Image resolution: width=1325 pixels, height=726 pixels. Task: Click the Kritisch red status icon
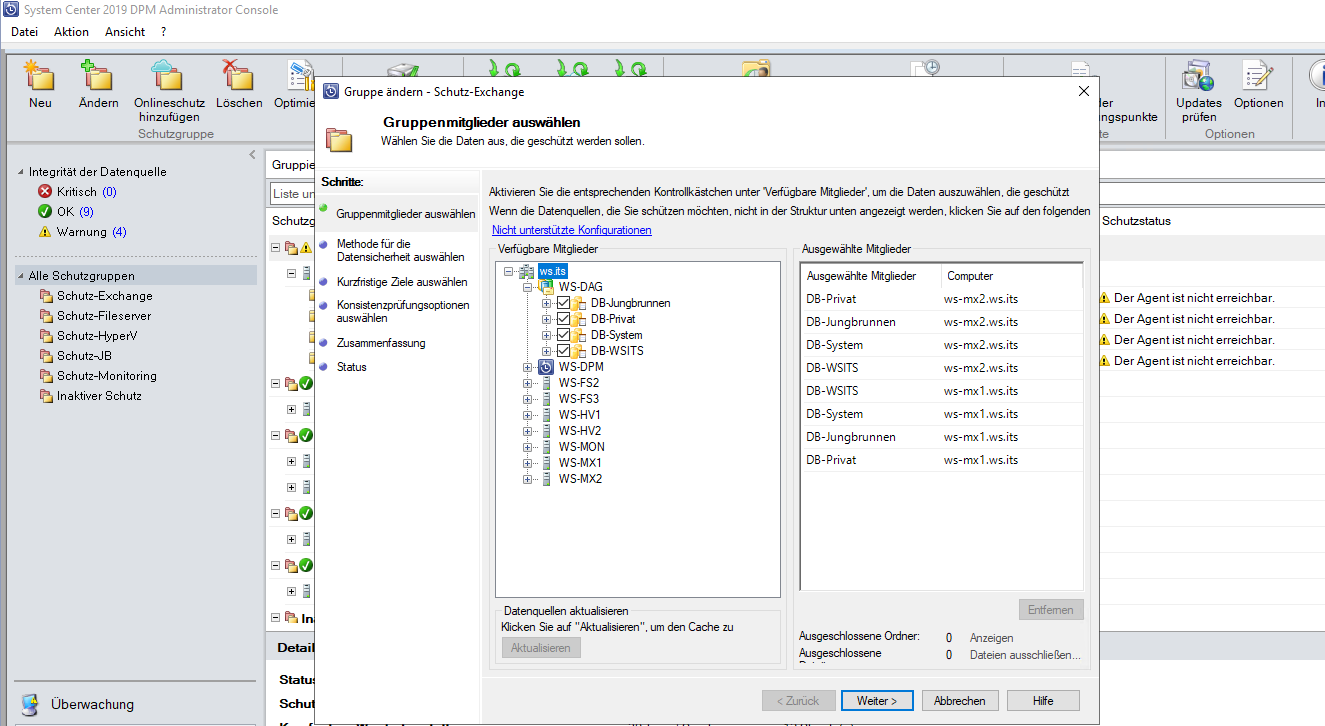pyautogui.click(x=44, y=191)
